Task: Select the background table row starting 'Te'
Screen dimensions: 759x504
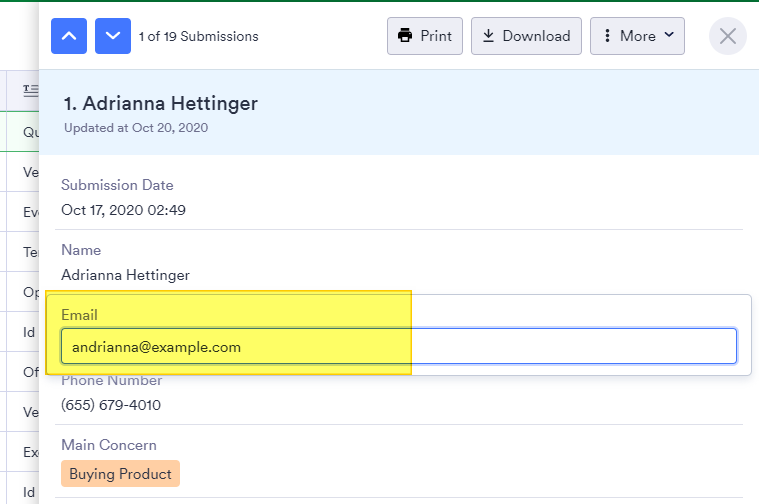Action: pos(30,252)
